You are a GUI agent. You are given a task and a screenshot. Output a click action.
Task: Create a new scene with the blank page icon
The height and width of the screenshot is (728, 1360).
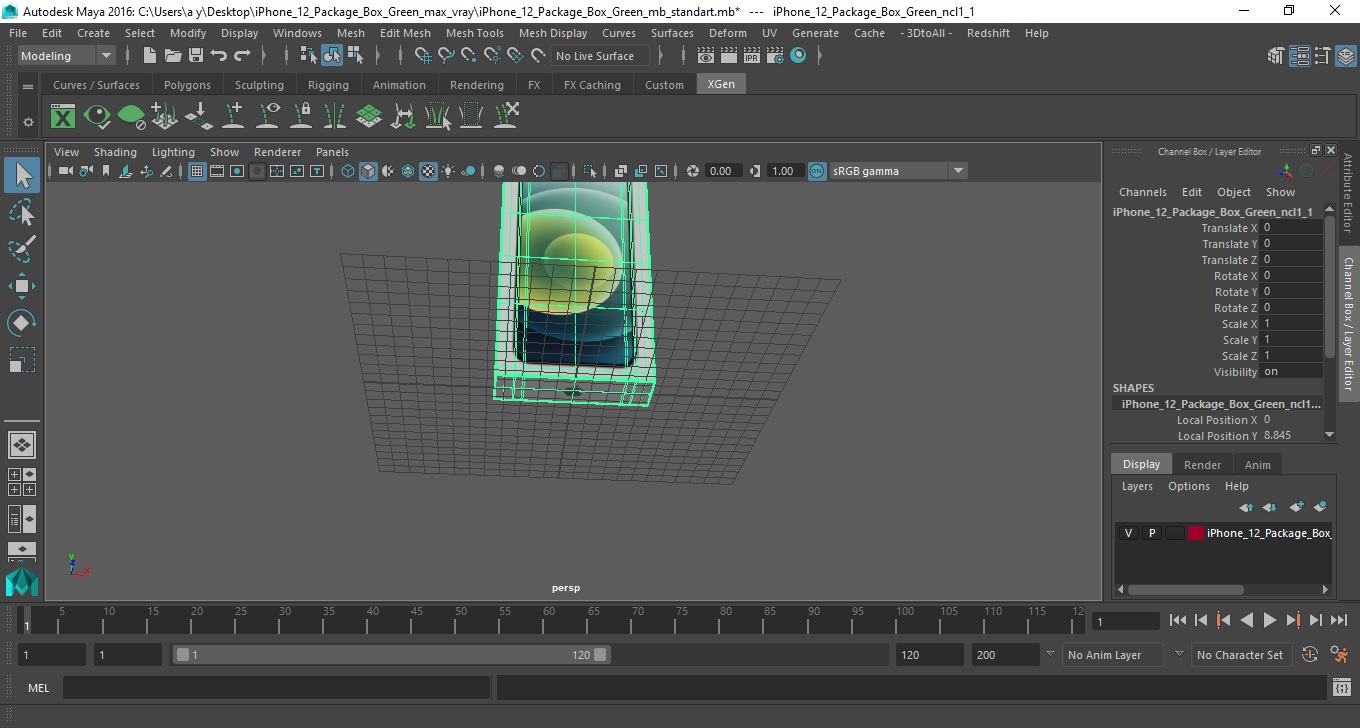click(150, 56)
